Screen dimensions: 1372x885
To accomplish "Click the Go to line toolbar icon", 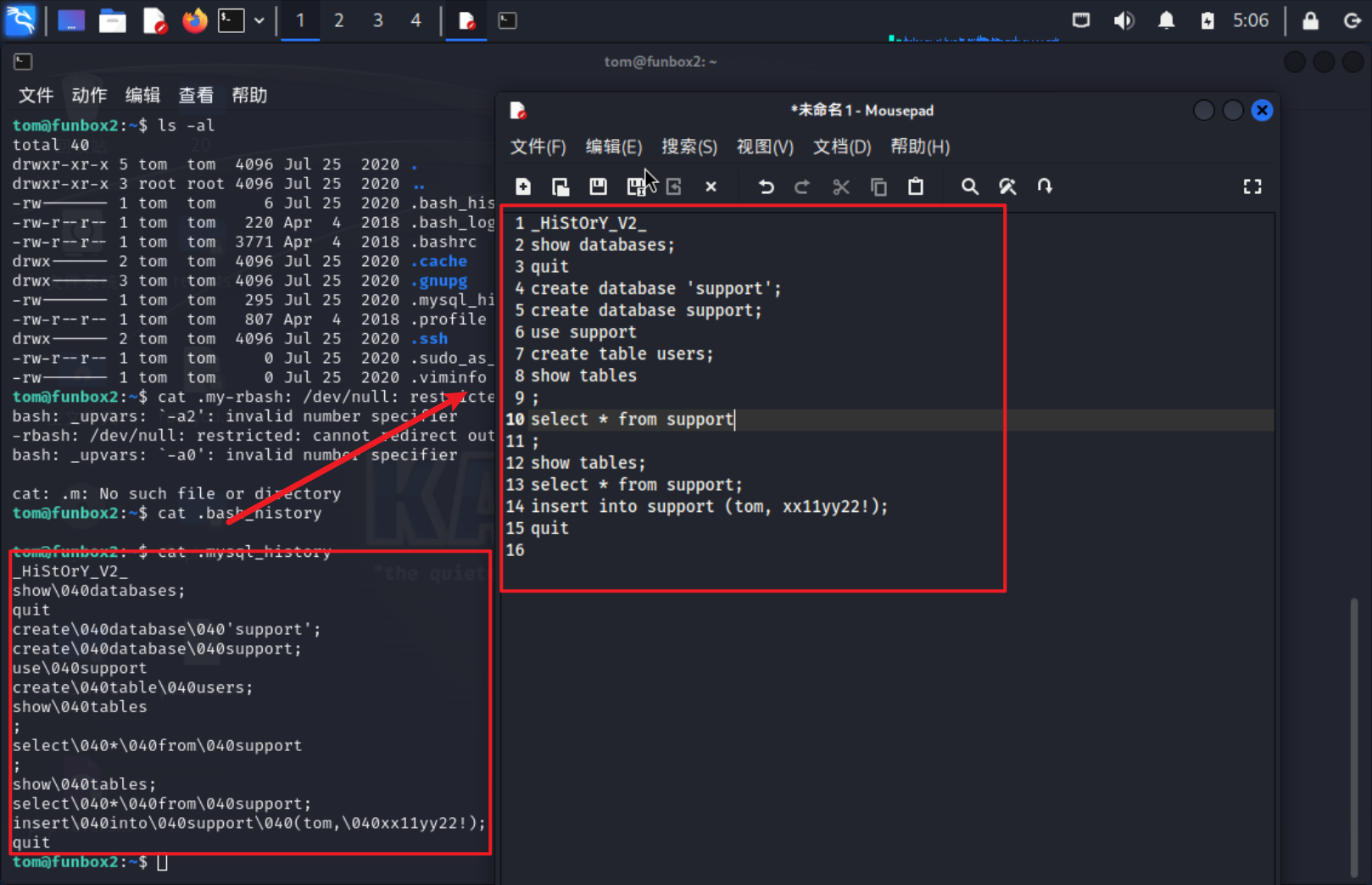I will click(x=1045, y=186).
